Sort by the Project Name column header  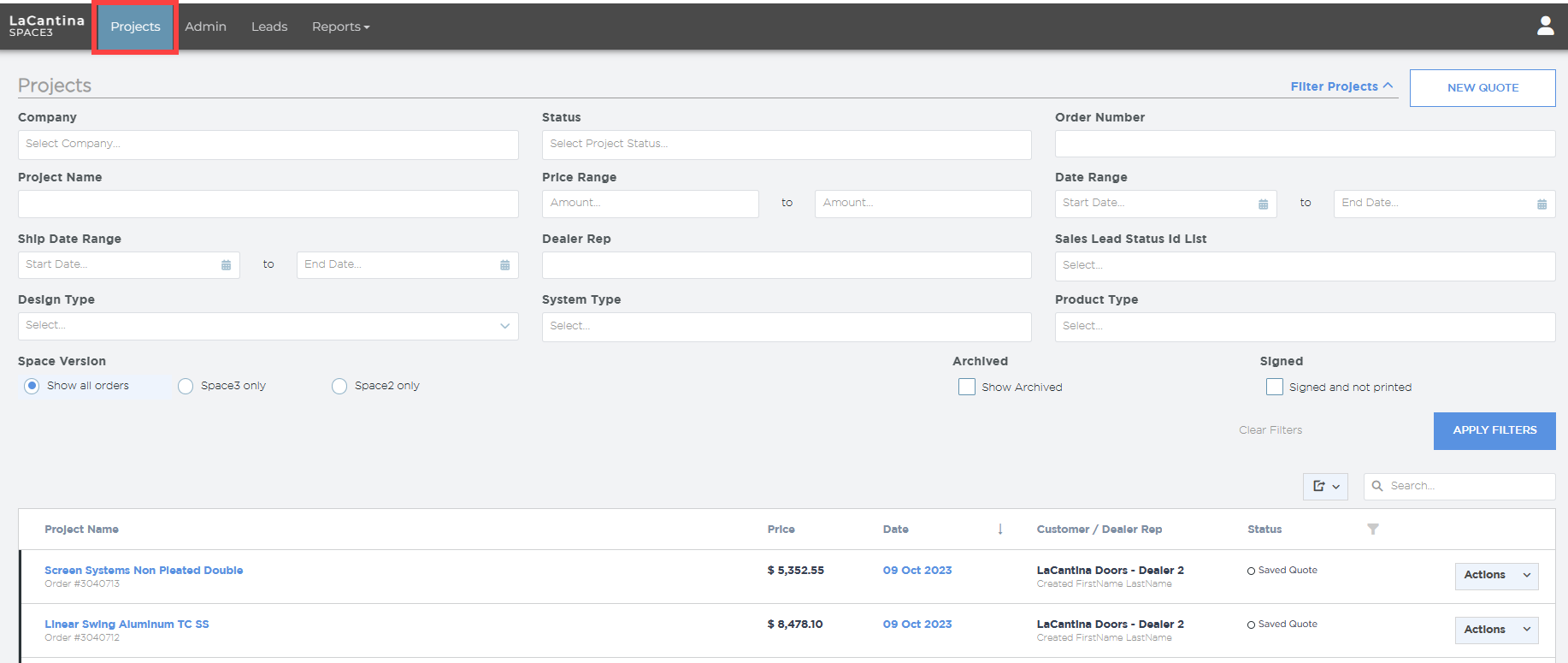pos(82,530)
